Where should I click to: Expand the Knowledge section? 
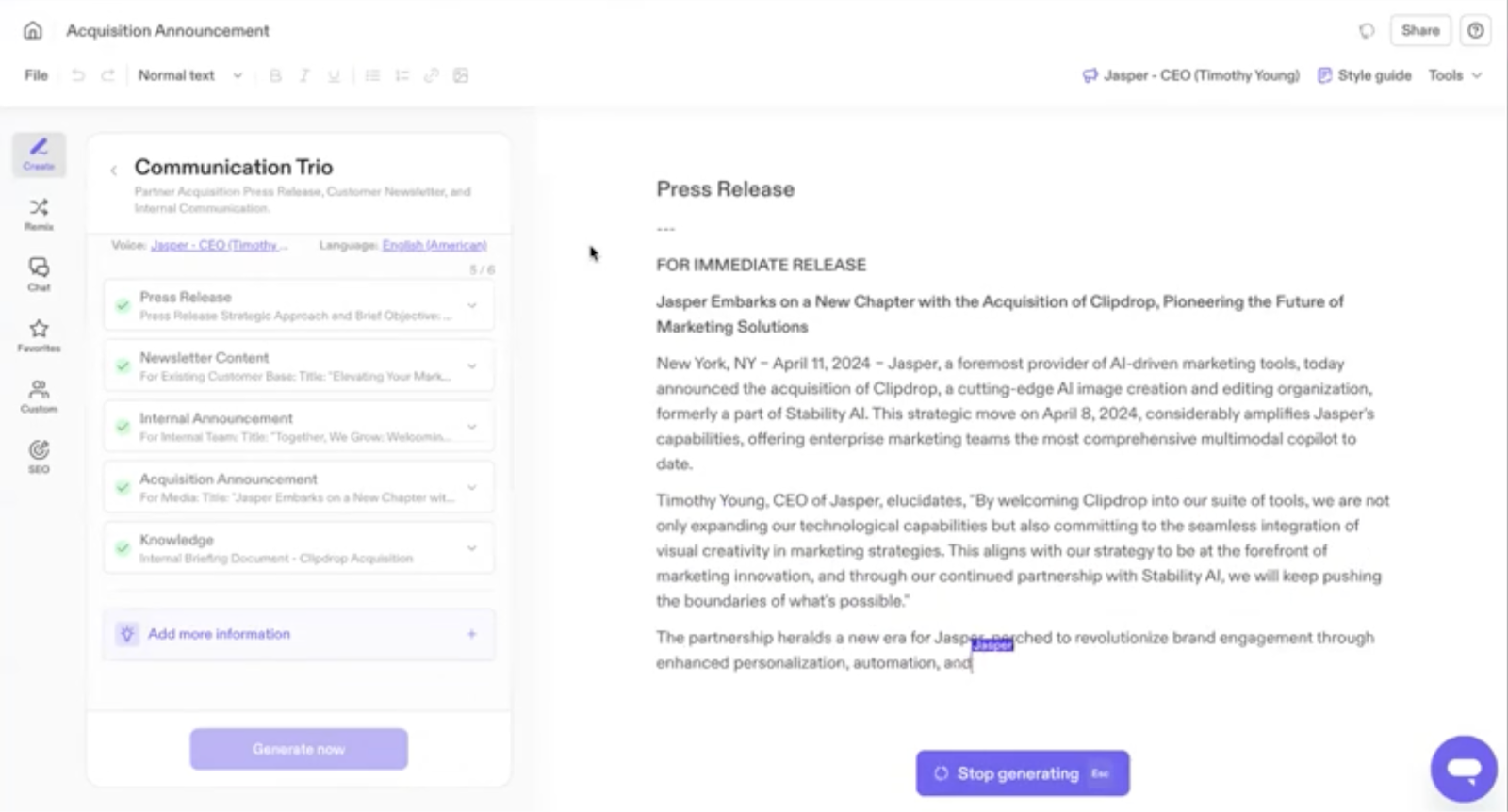point(471,548)
